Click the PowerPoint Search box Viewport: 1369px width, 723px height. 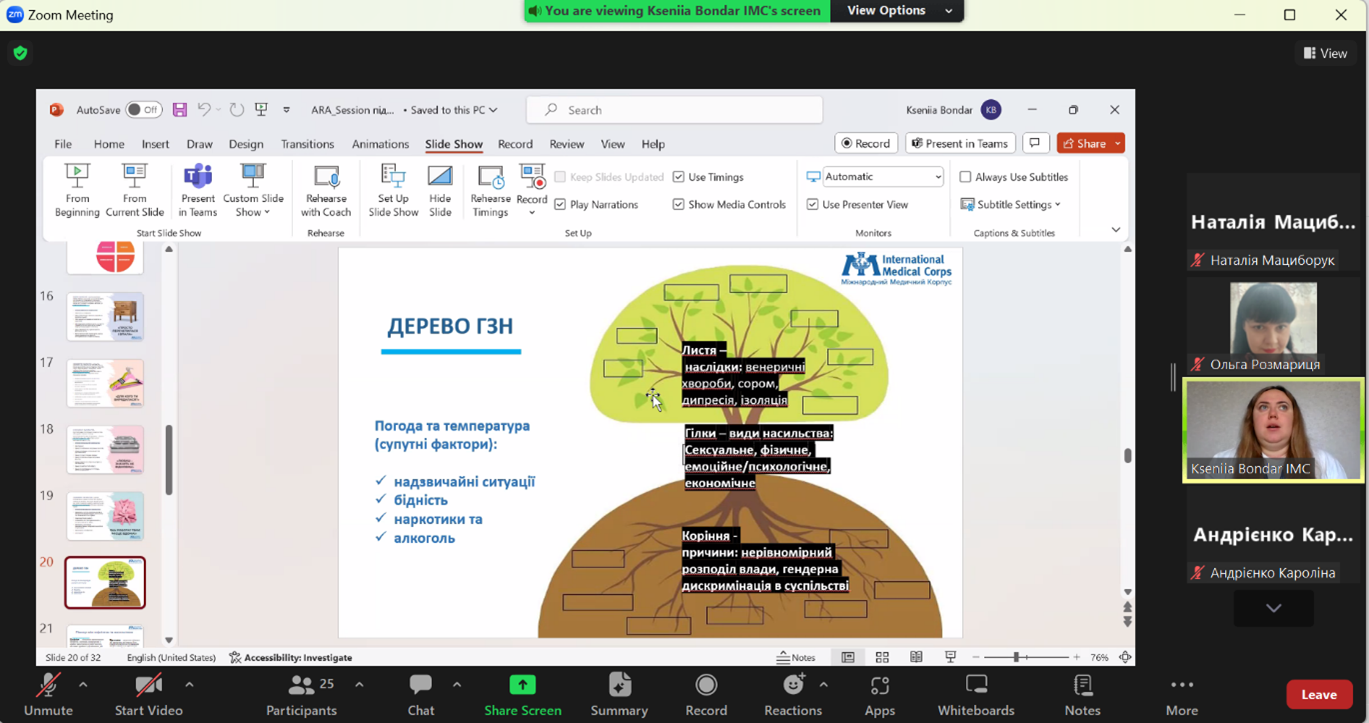point(675,110)
